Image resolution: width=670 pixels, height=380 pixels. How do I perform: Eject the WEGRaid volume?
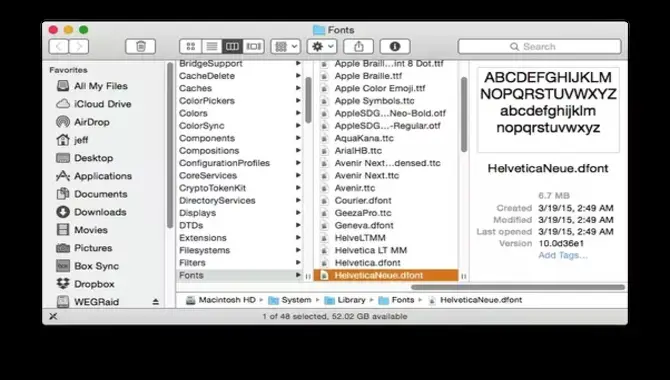(x=156, y=302)
